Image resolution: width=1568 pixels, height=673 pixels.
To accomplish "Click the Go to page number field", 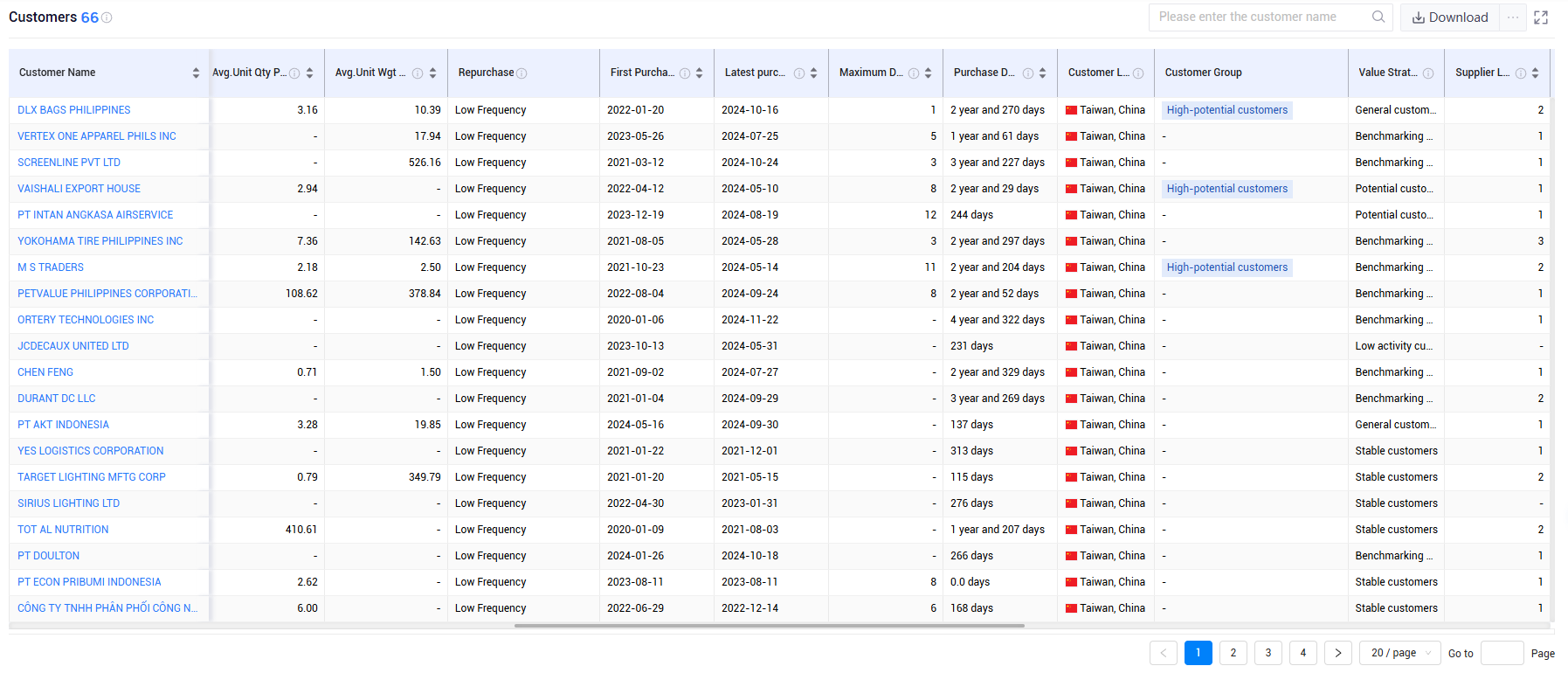I will [x=1502, y=653].
